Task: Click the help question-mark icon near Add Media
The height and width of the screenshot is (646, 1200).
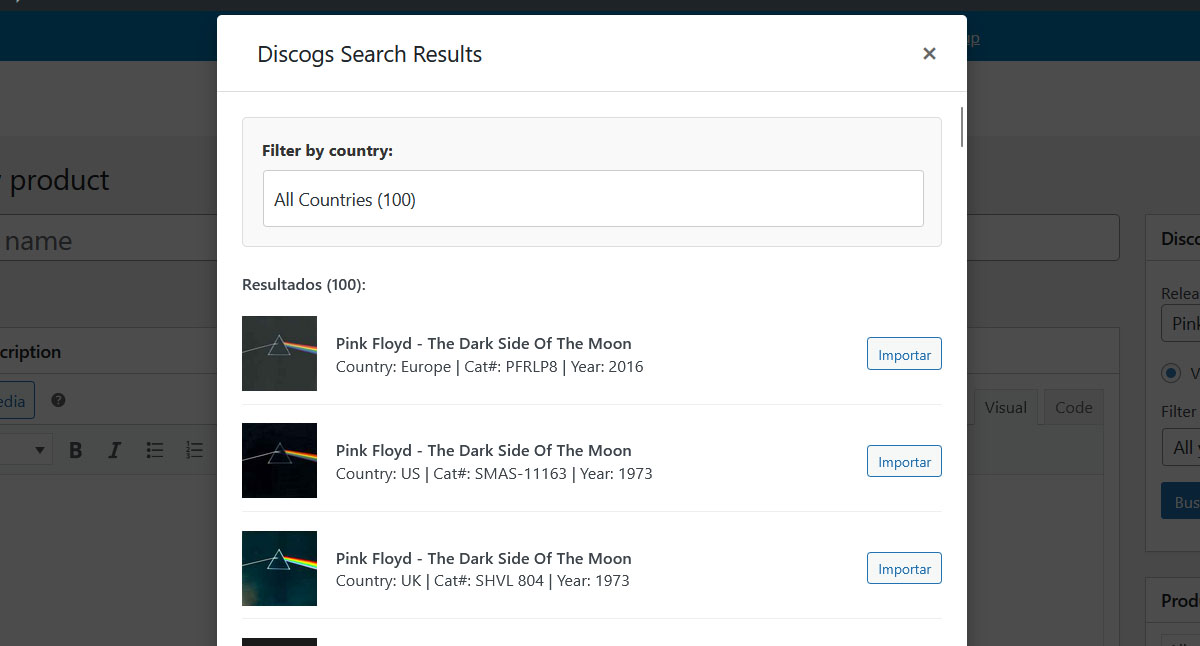Action: point(57,400)
